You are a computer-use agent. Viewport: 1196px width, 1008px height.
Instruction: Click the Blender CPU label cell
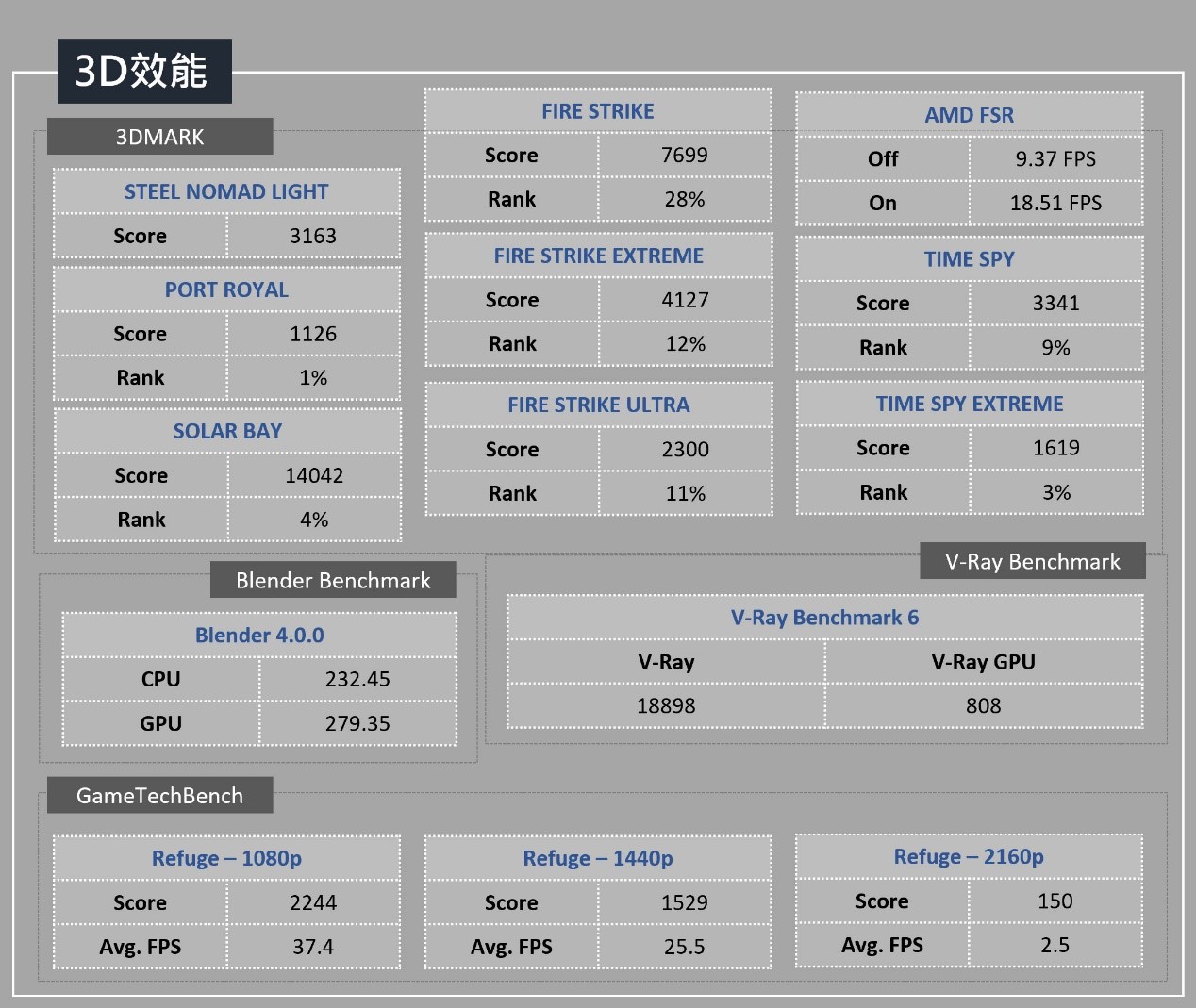(x=161, y=679)
